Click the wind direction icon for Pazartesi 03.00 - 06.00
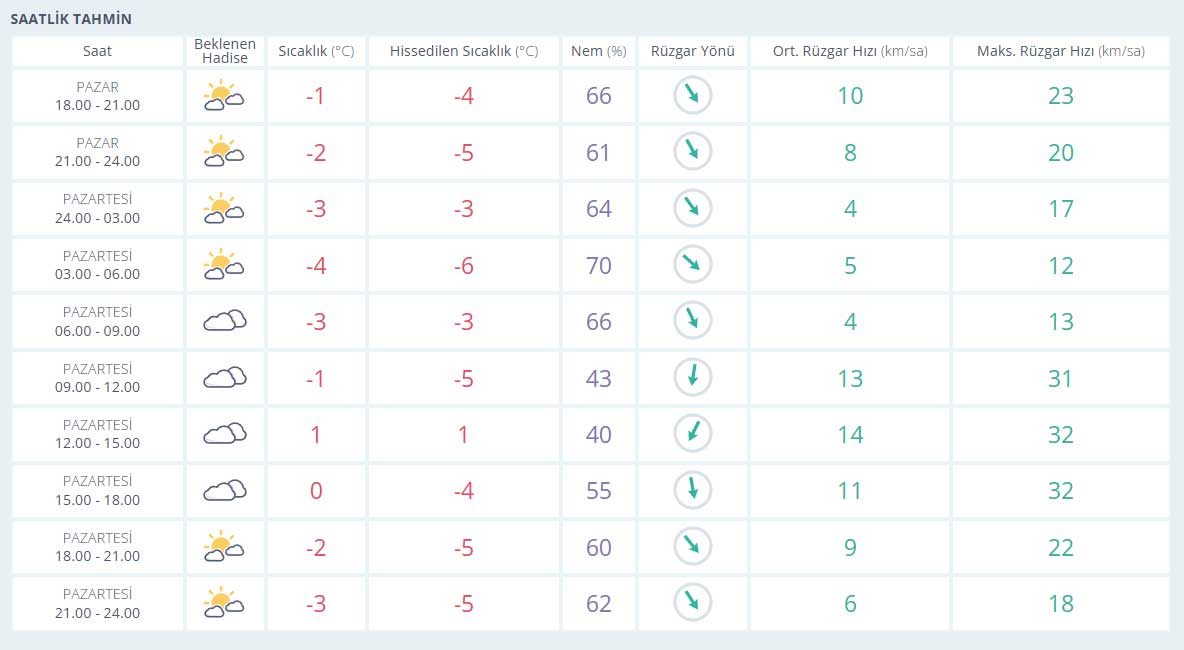 (x=692, y=265)
